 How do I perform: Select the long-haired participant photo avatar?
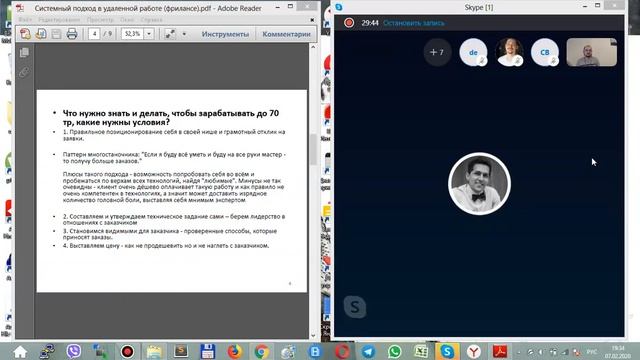509,52
